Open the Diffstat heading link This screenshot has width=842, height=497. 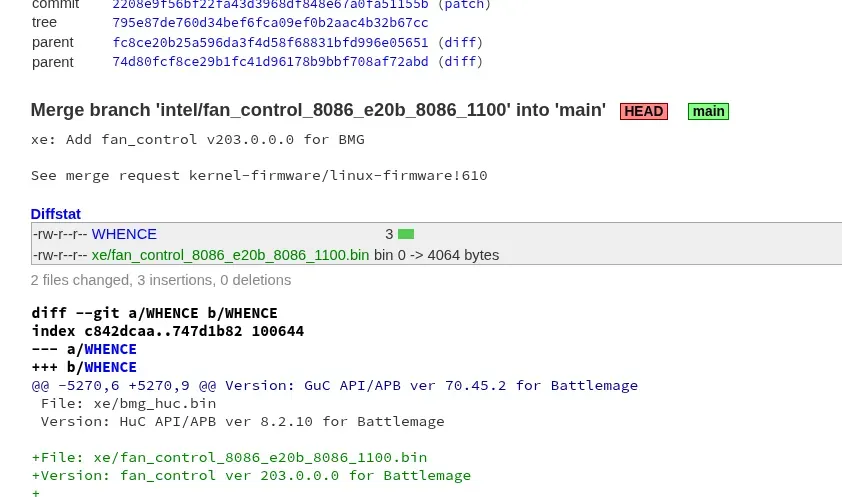tap(55, 214)
